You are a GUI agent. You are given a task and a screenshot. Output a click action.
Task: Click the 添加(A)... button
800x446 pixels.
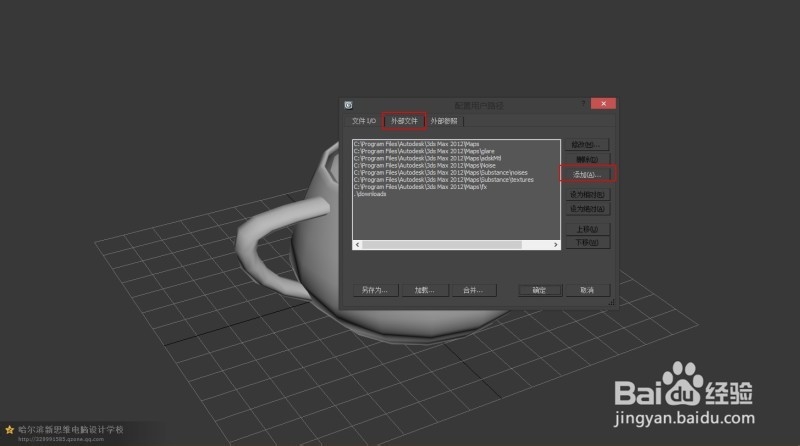click(x=587, y=175)
